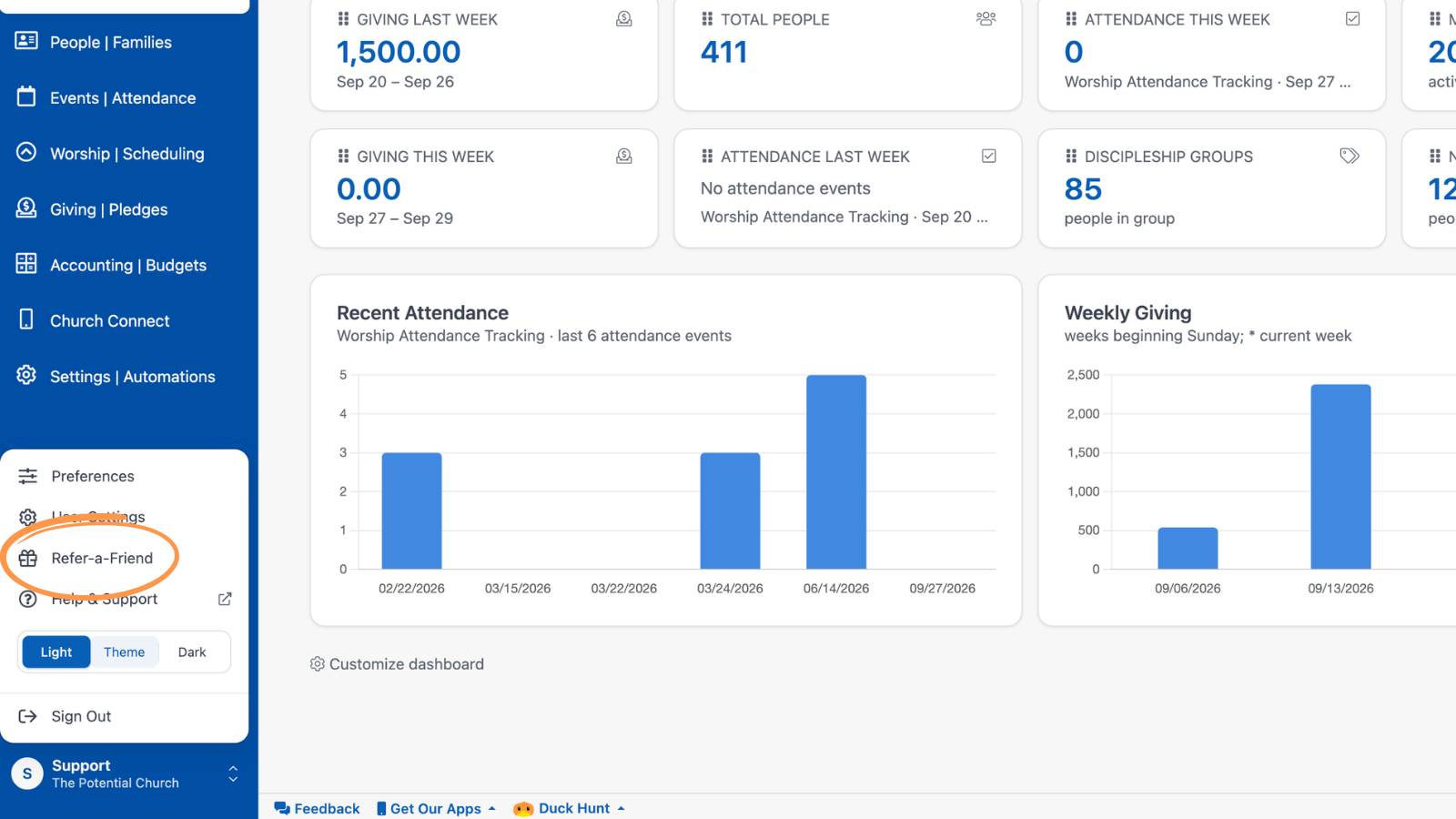Screen dimensions: 1456x819
Task: Click the Sign Out arrow icon
Action: pyautogui.click(x=28, y=716)
